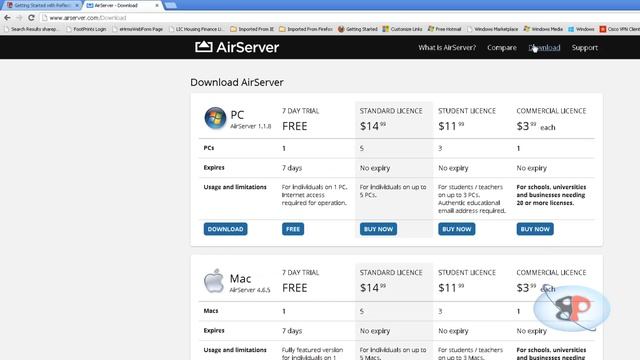This screenshot has height=360, width=640.
Task: Click the Mac Usage and limitations label
Action: tap(235, 350)
